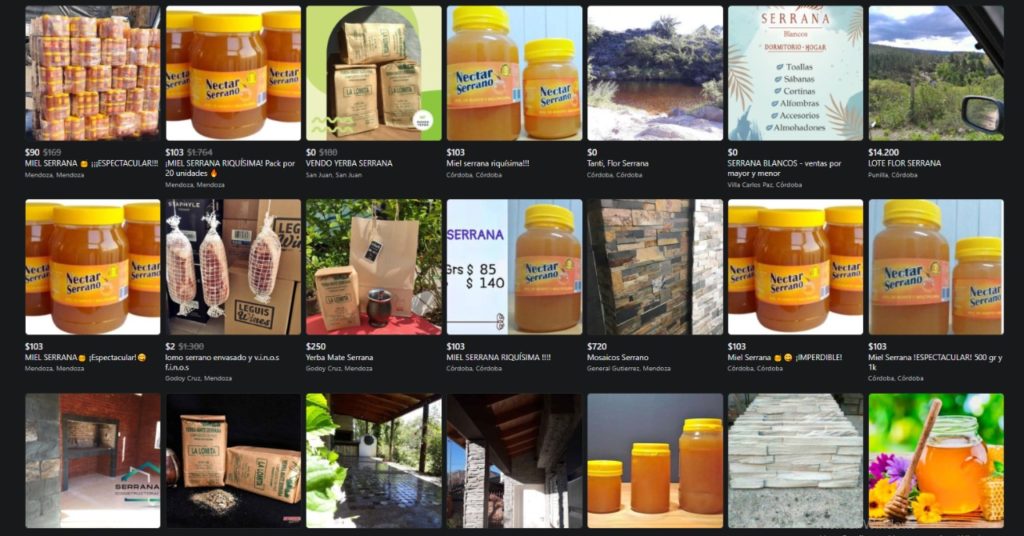Click the Tanti, Flor Serrana lake photo
1024x536 pixels.
(655, 73)
